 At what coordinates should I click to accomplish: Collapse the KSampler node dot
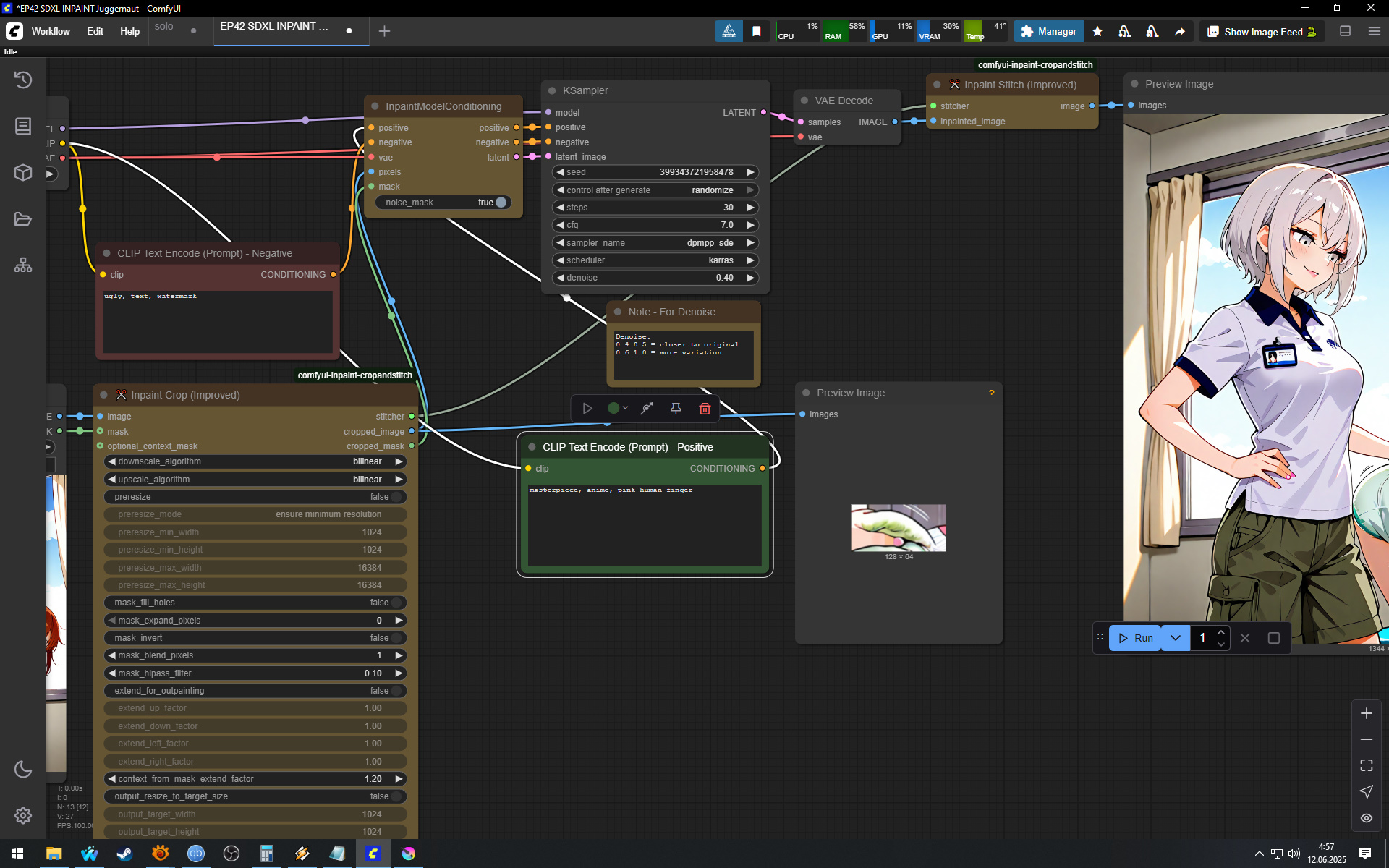552,90
